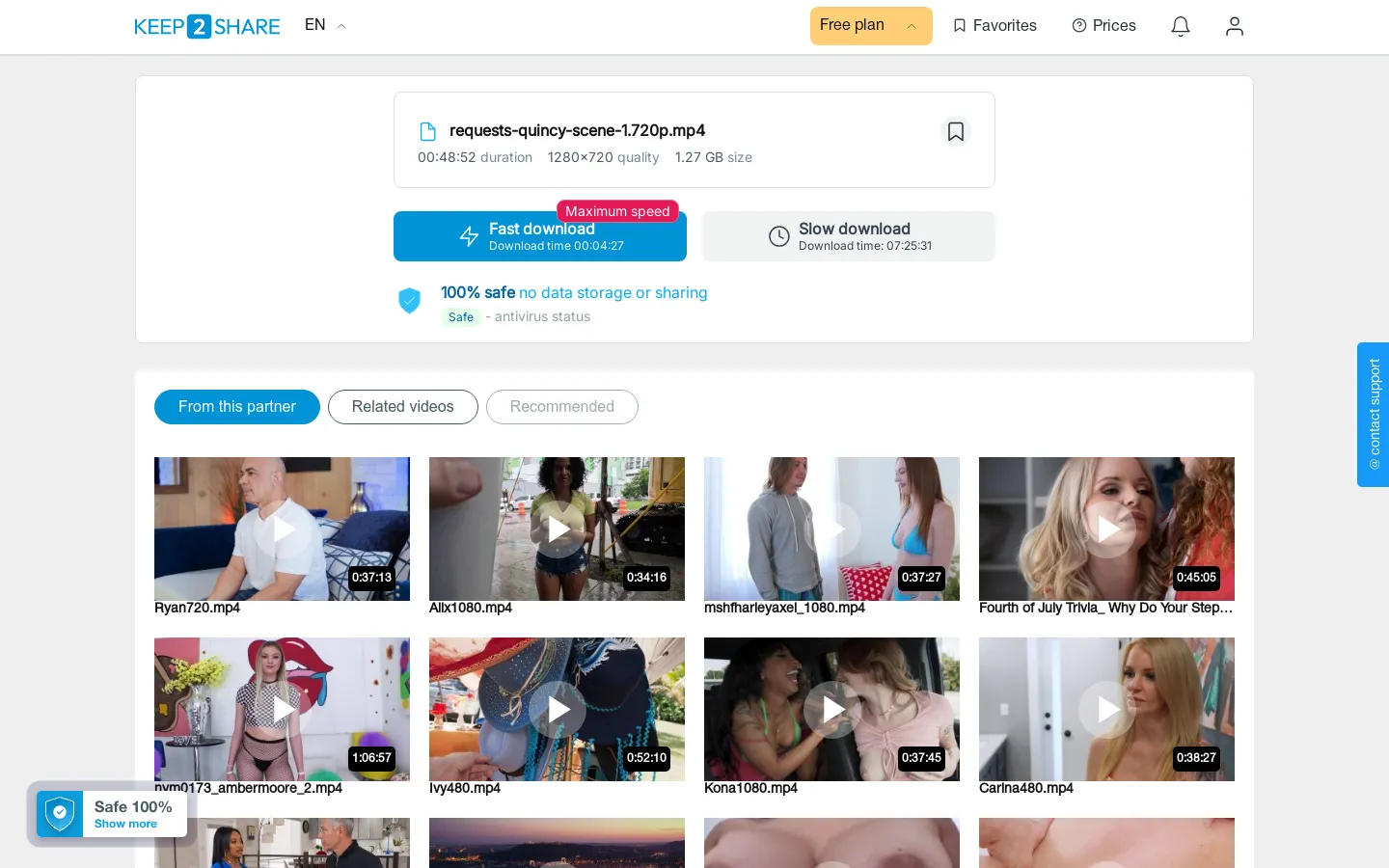
Task: Play the Alix1080.mp4 video
Action: [558, 529]
